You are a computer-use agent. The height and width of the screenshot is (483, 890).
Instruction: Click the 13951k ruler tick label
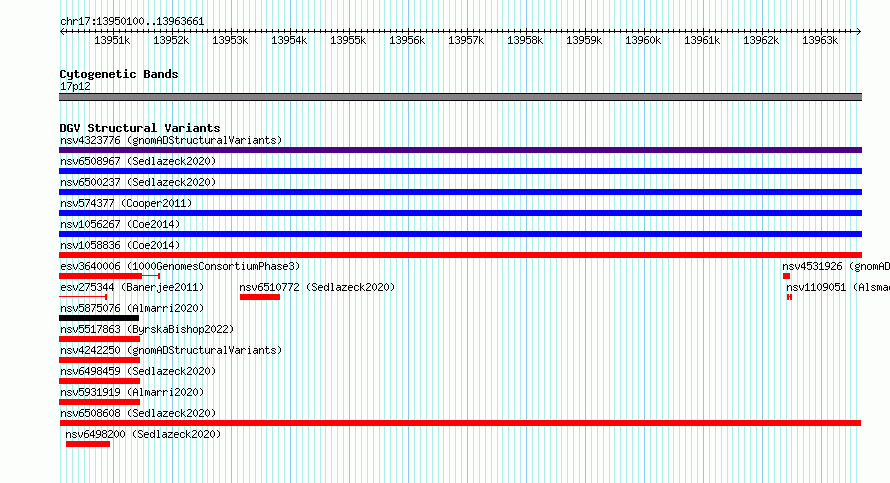[112, 40]
